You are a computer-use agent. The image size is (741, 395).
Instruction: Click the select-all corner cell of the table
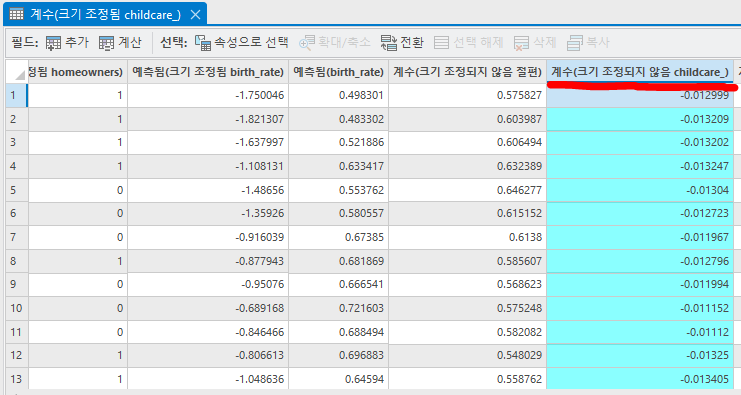pos(17,72)
